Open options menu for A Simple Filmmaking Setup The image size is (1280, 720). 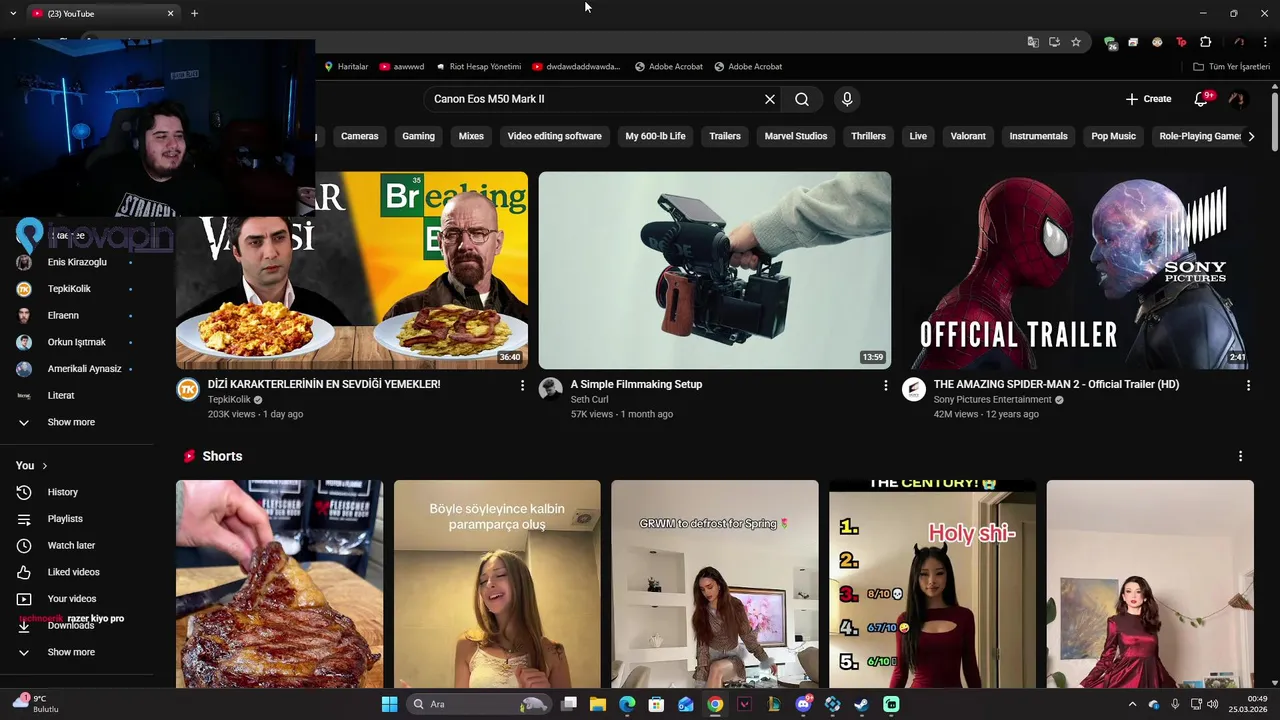pyautogui.click(x=885, y=385)
